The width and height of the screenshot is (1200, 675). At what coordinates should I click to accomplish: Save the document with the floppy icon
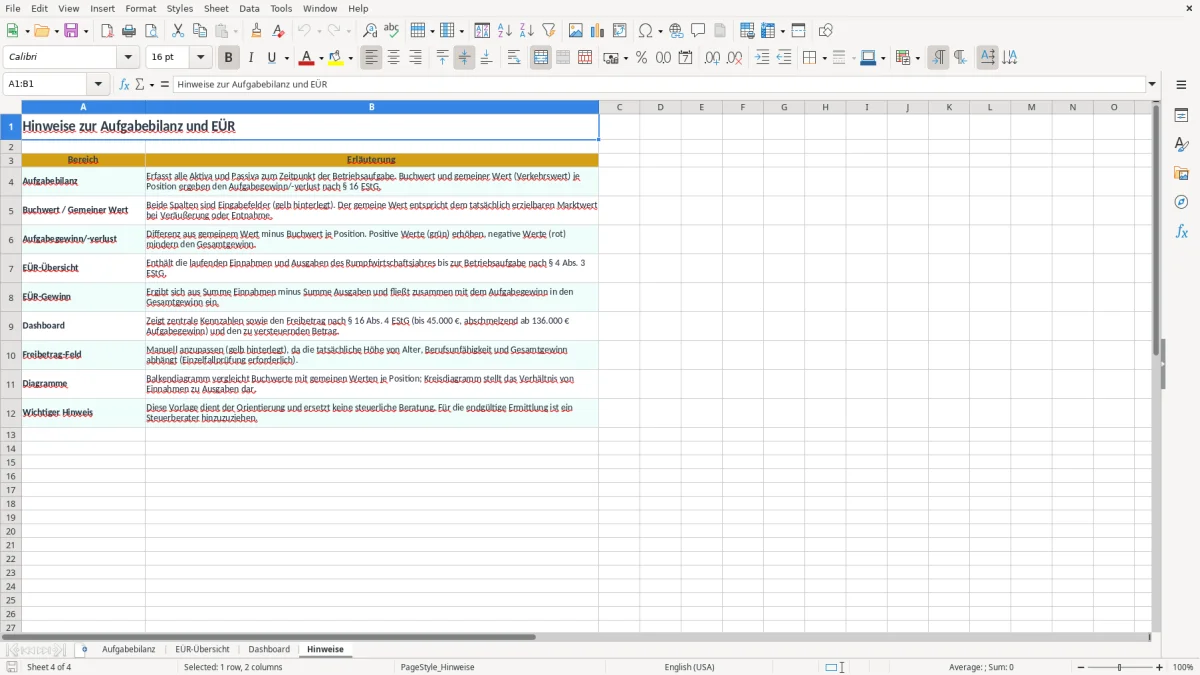(x=71, y=31)
